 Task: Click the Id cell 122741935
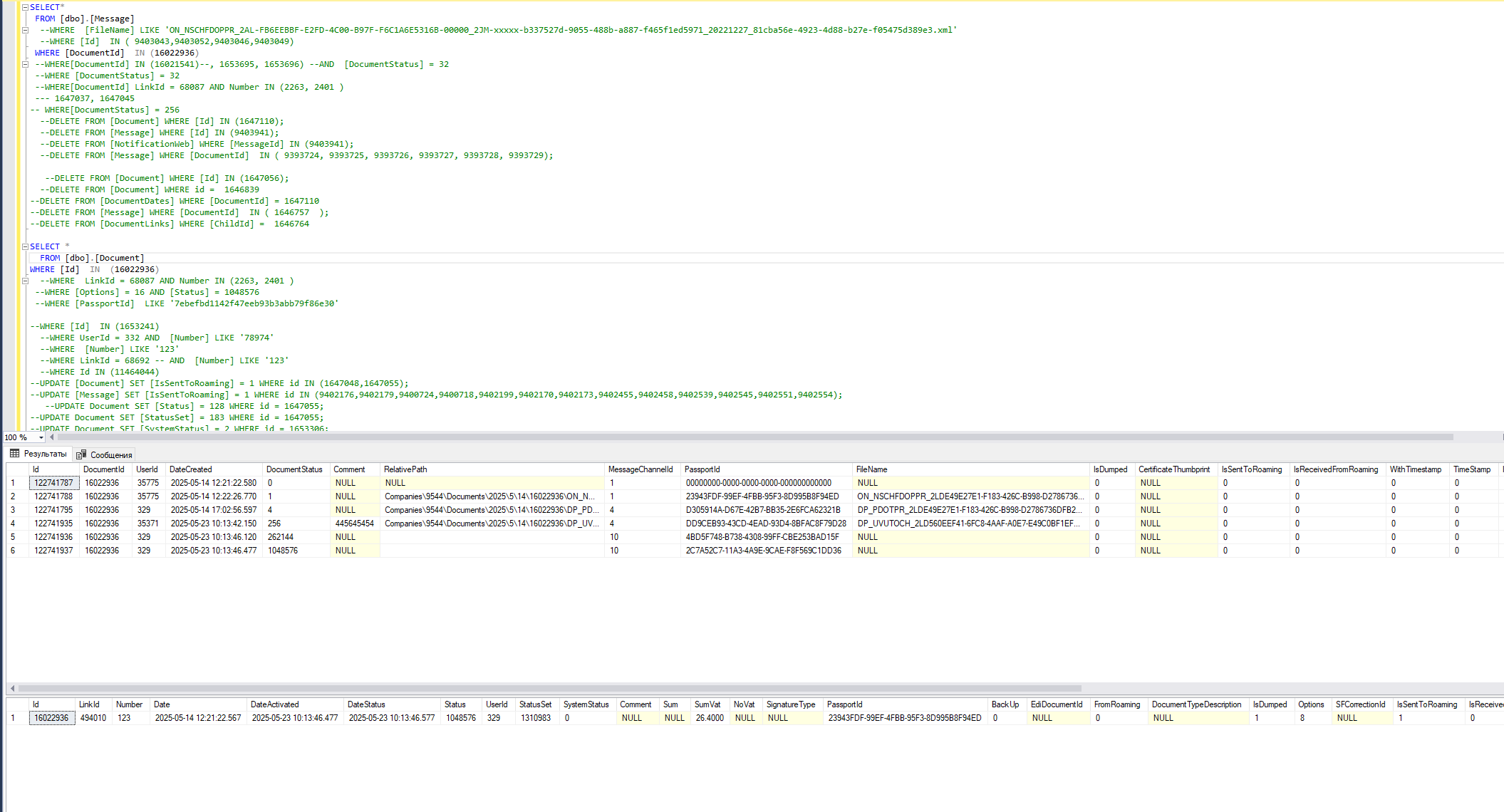(x=54, y=524)
